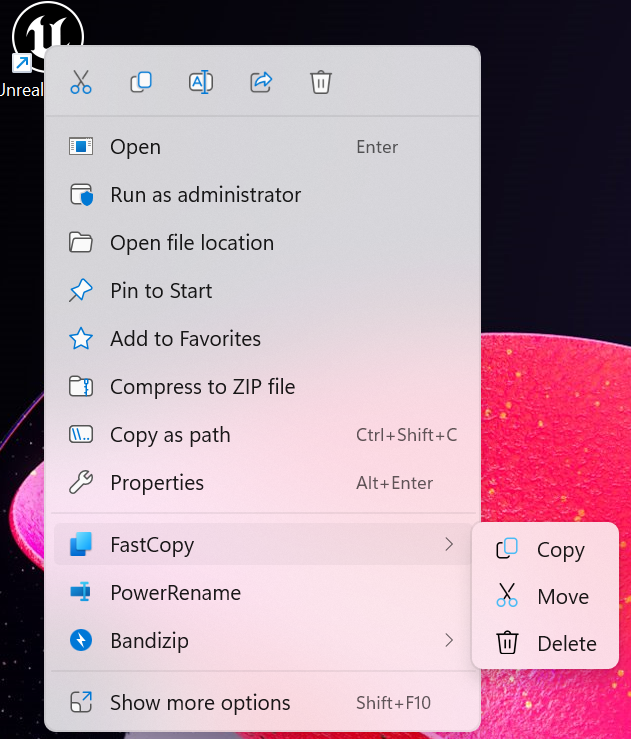Click the Shift+F10 shortcut text
The image size is (631, 739).
[x=393, y=703]
